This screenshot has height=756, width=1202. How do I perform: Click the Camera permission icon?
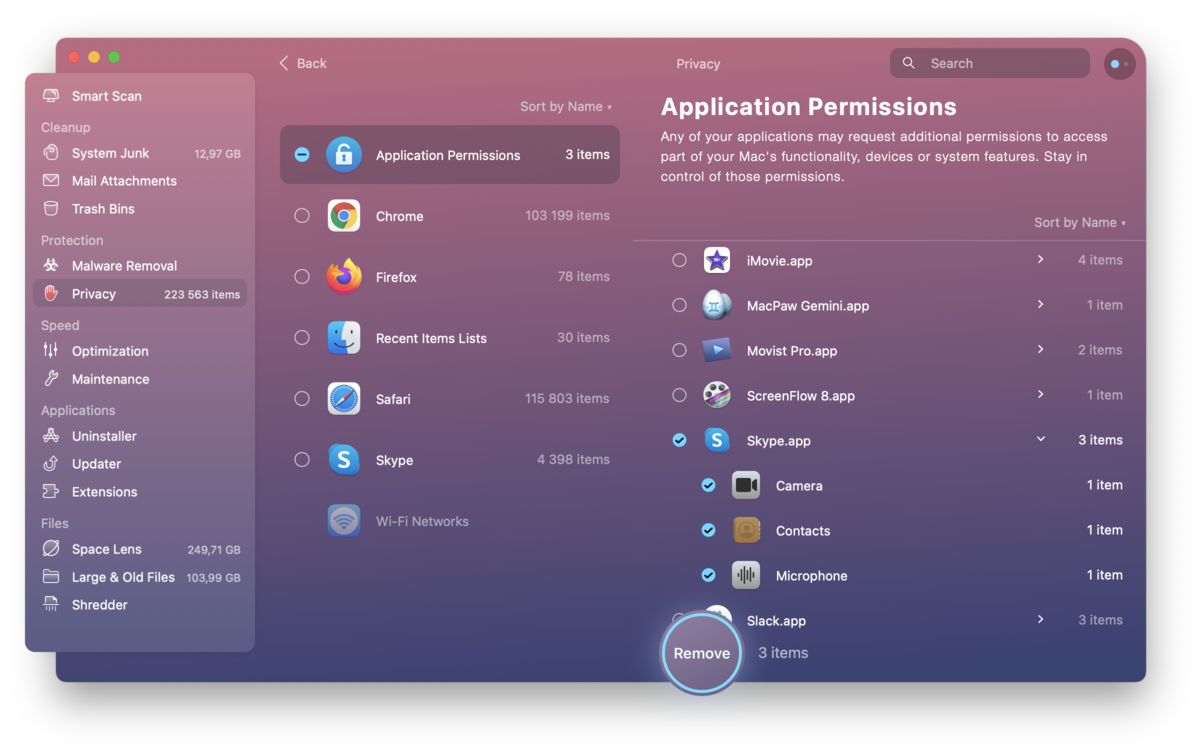[746, 486]
